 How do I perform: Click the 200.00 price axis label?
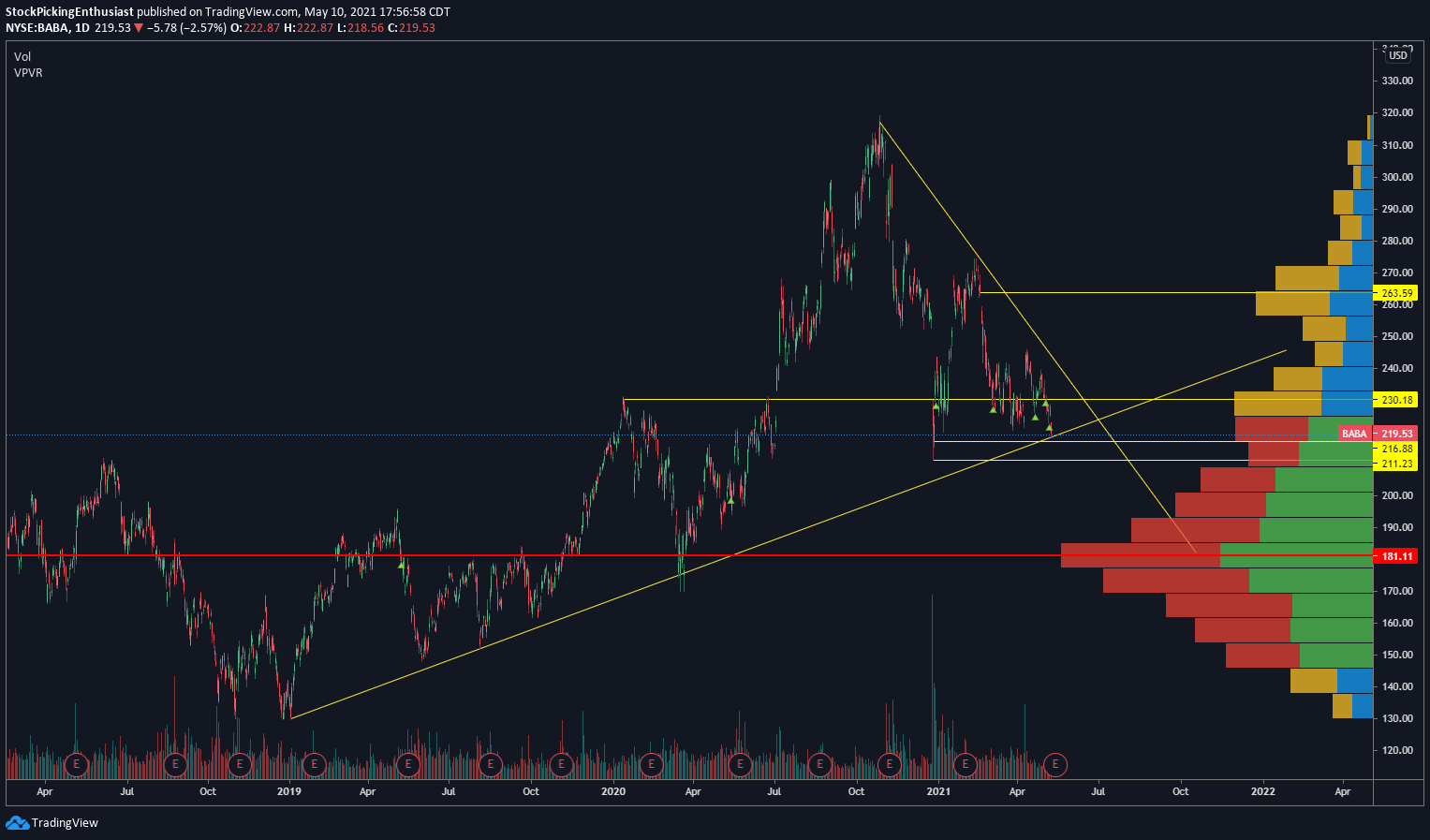(1397, 495)
